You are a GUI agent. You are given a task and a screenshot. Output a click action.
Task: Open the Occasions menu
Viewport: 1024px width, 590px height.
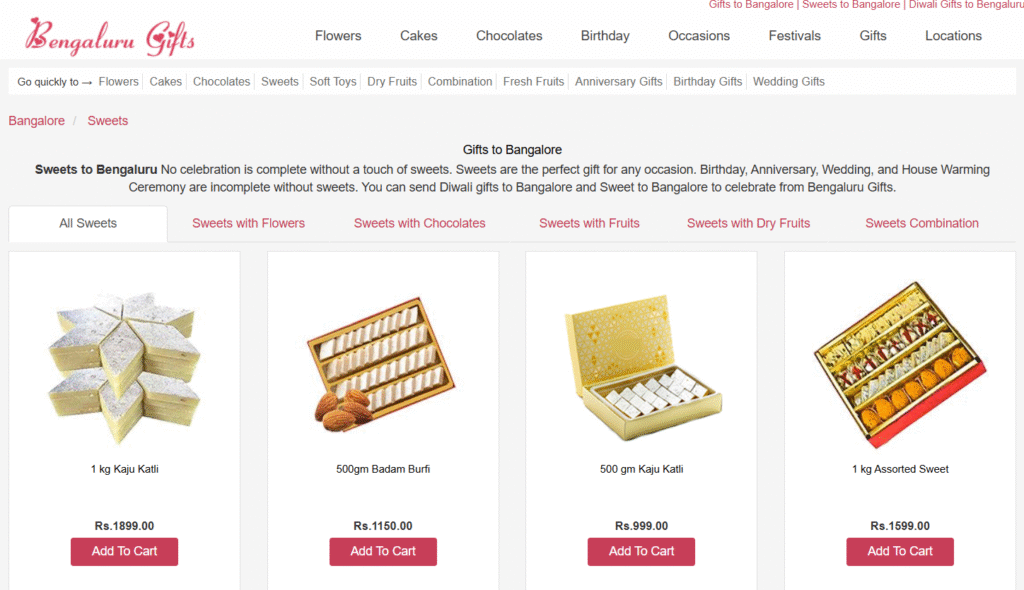699,36
